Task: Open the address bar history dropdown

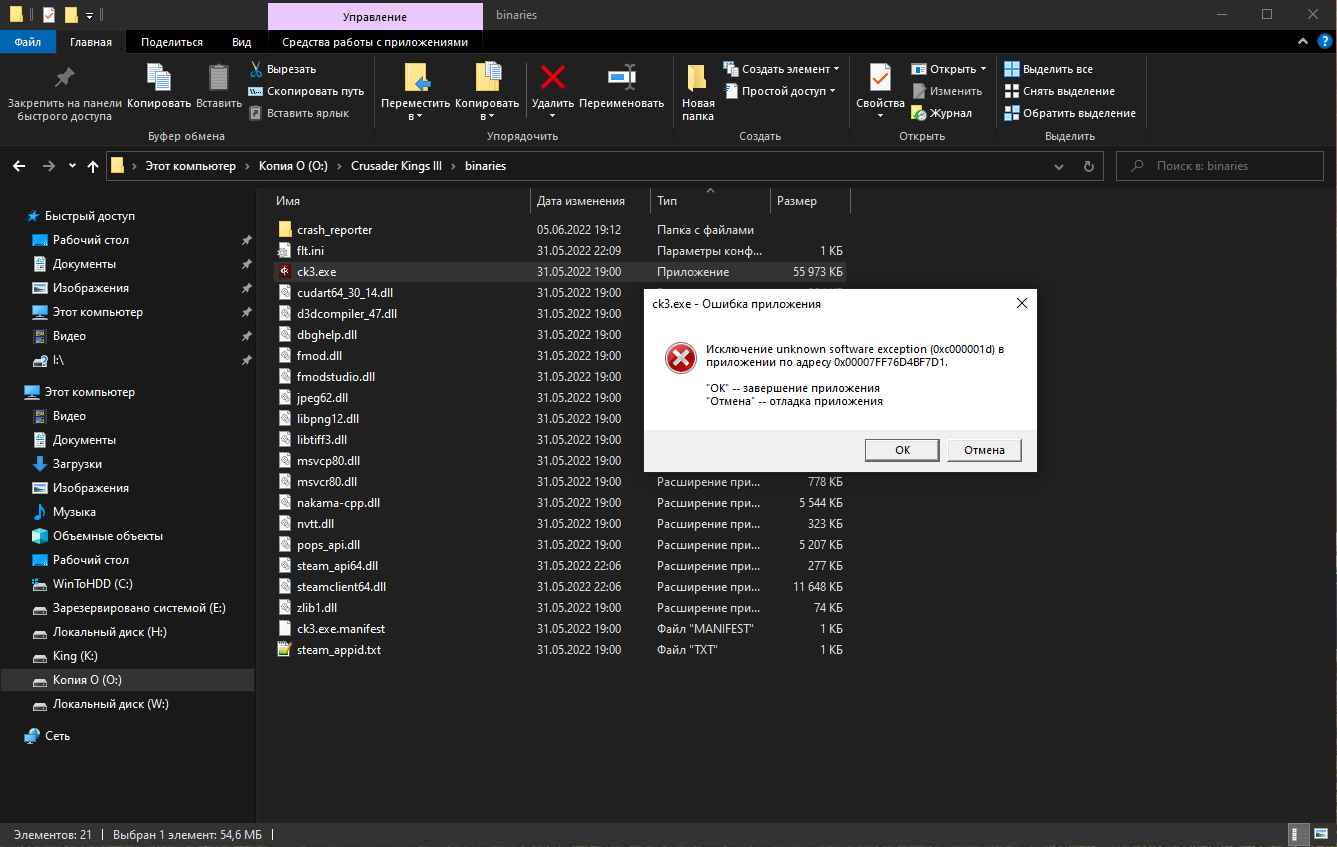Action: 1060,166
